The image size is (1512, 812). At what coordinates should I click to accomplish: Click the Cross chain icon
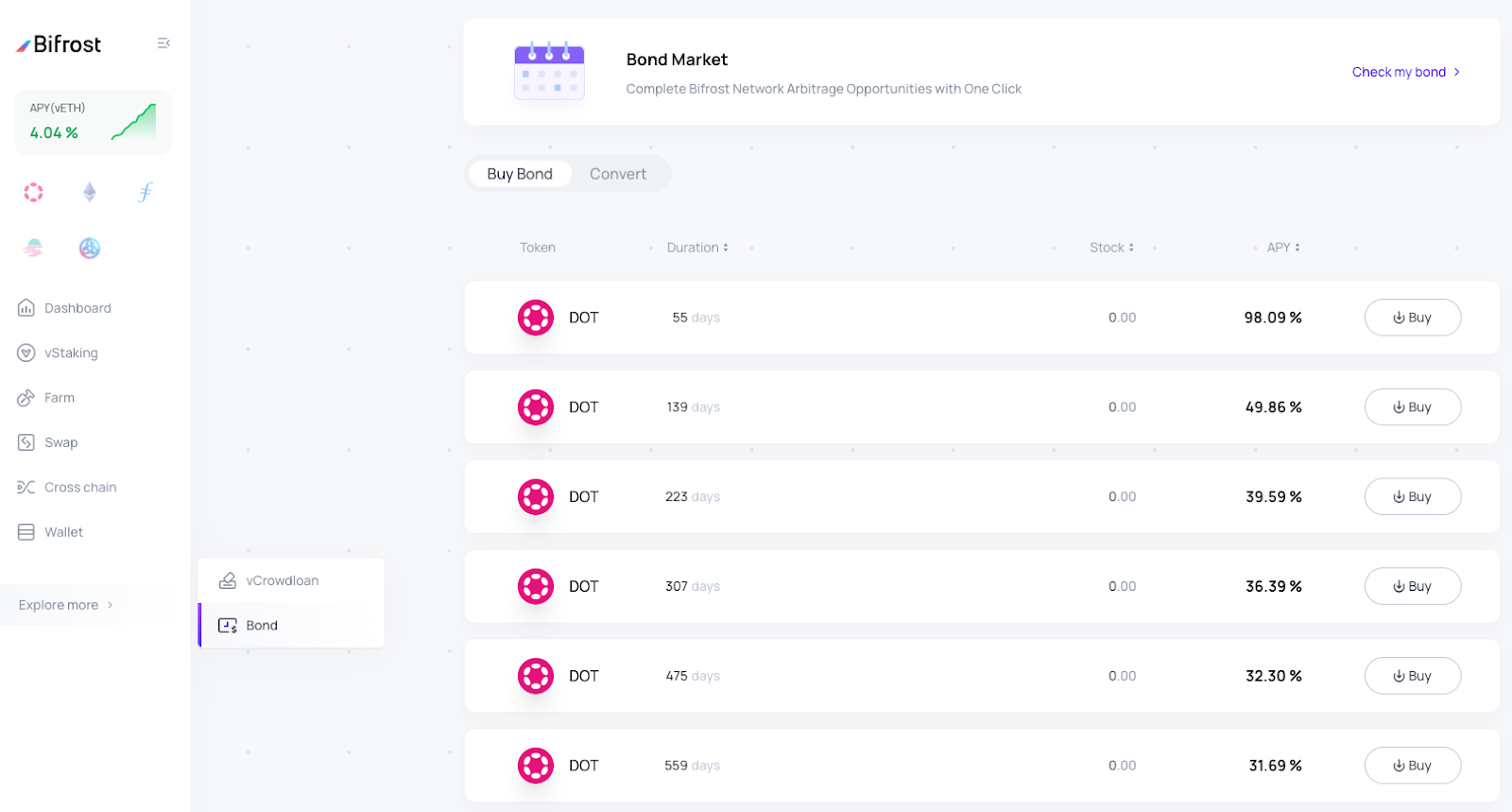26,488
